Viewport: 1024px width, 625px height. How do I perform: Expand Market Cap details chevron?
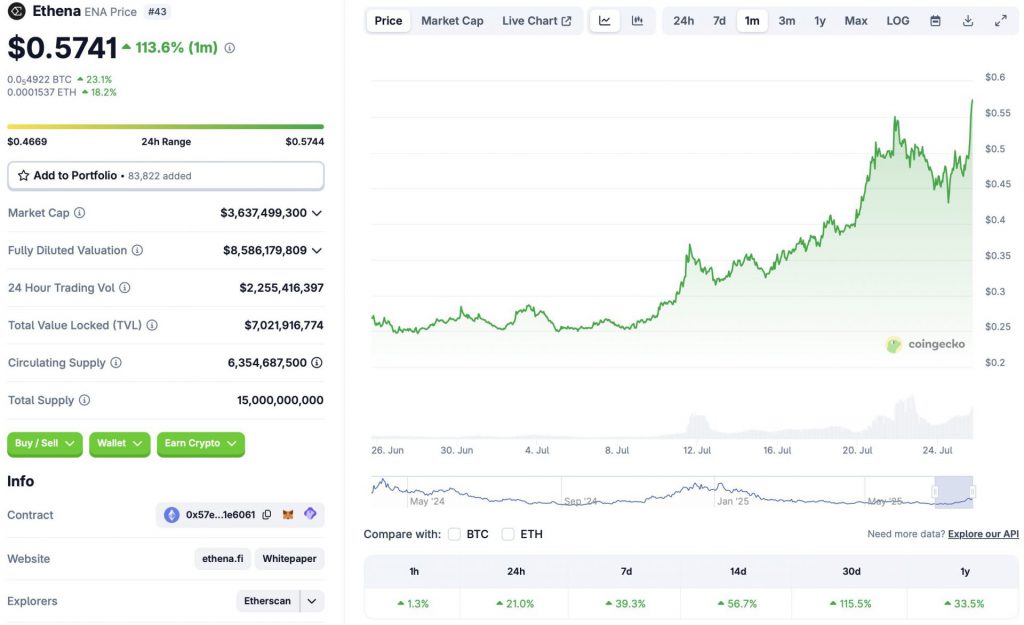(x=317, y=213)
